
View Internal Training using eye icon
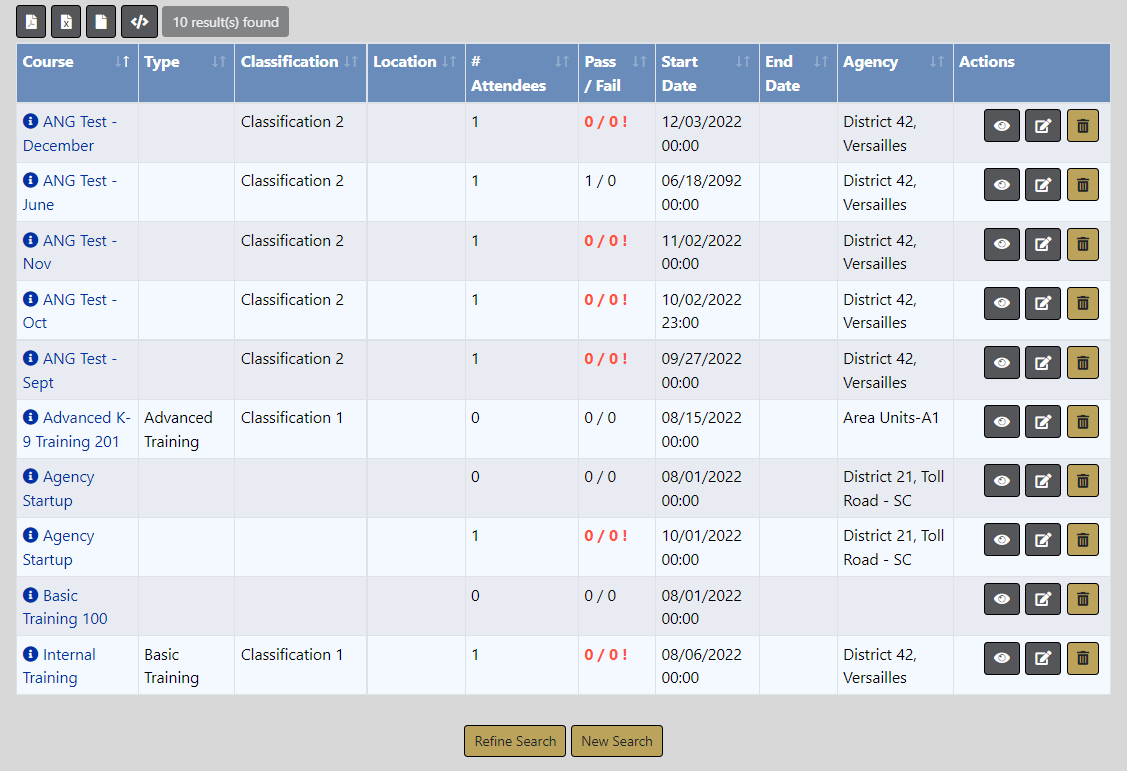1002,659
